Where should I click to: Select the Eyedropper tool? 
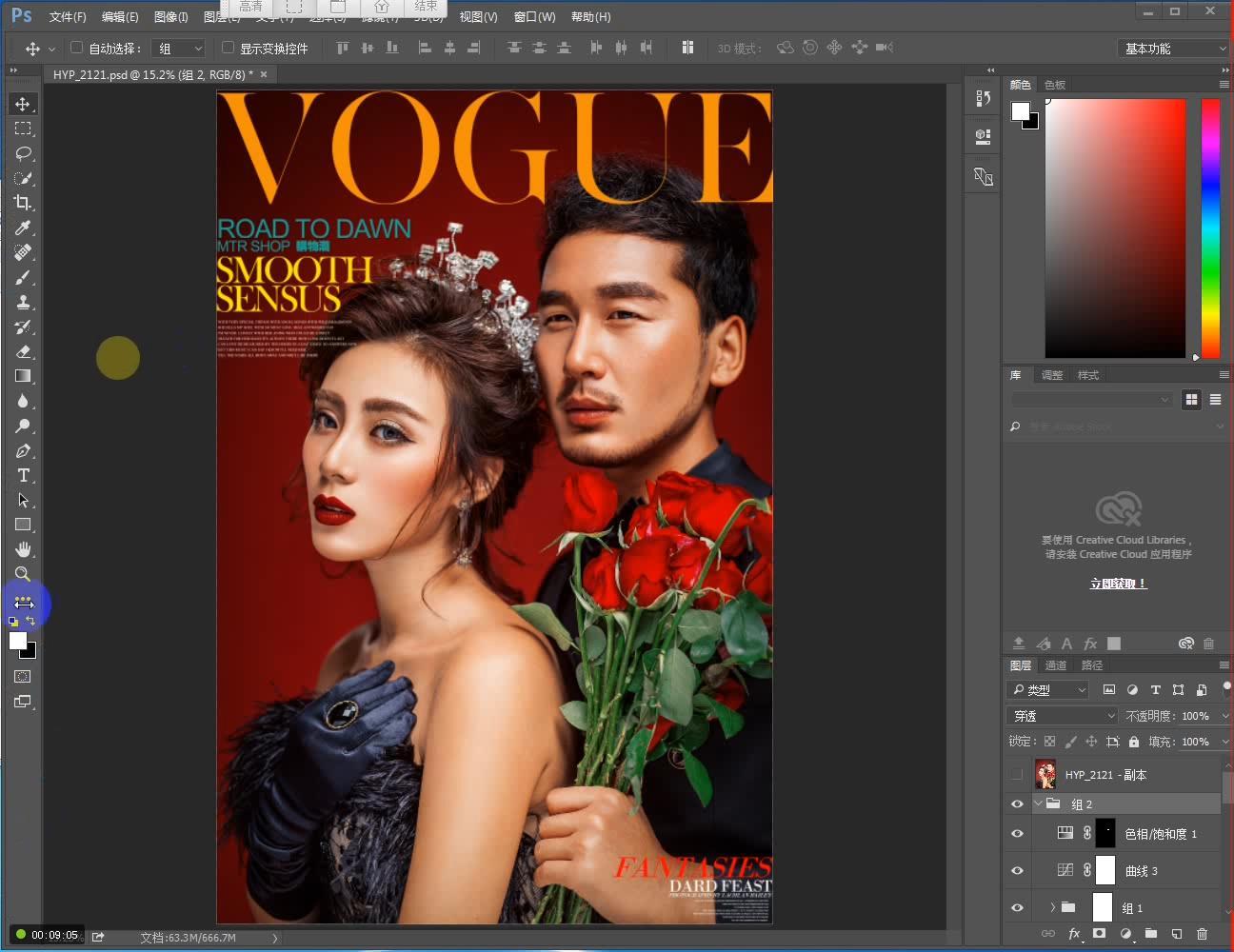(x=23, y=228)
